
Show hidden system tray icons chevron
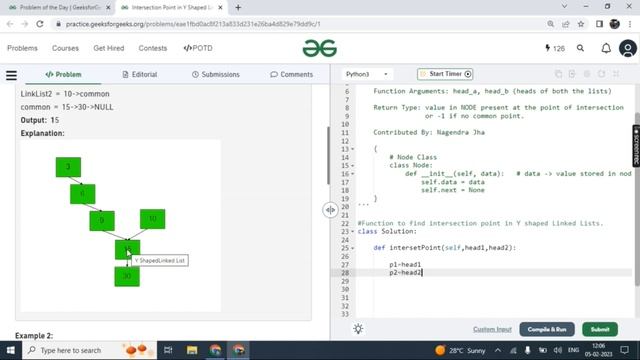tap(498, 350)
